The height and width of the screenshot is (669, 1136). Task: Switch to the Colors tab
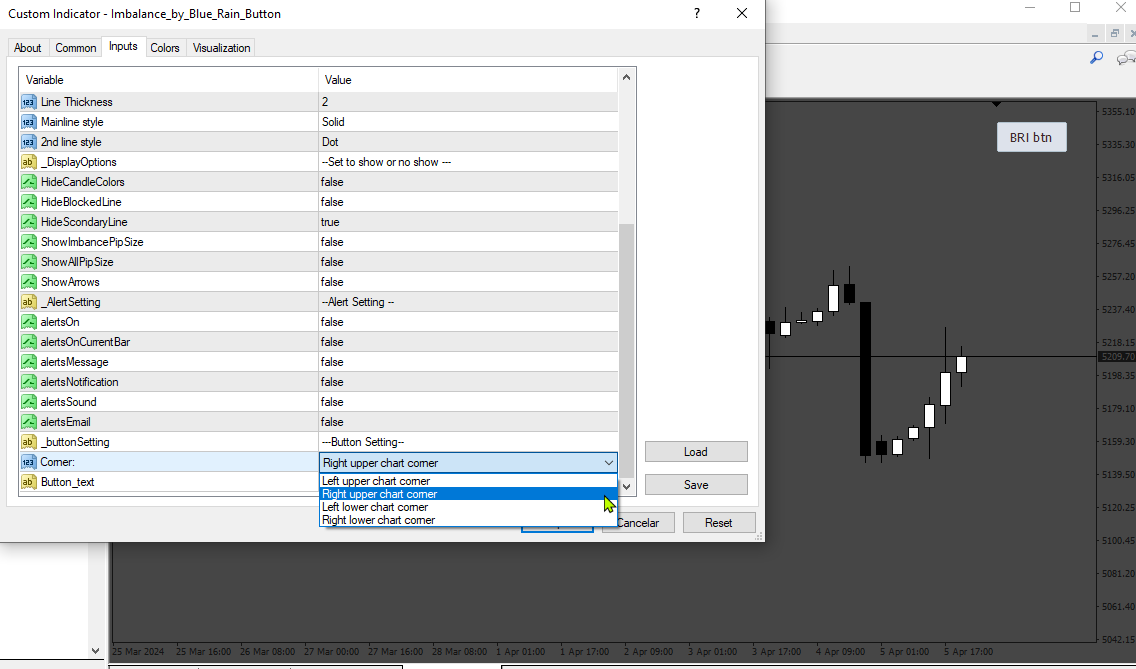coord(164,48)
